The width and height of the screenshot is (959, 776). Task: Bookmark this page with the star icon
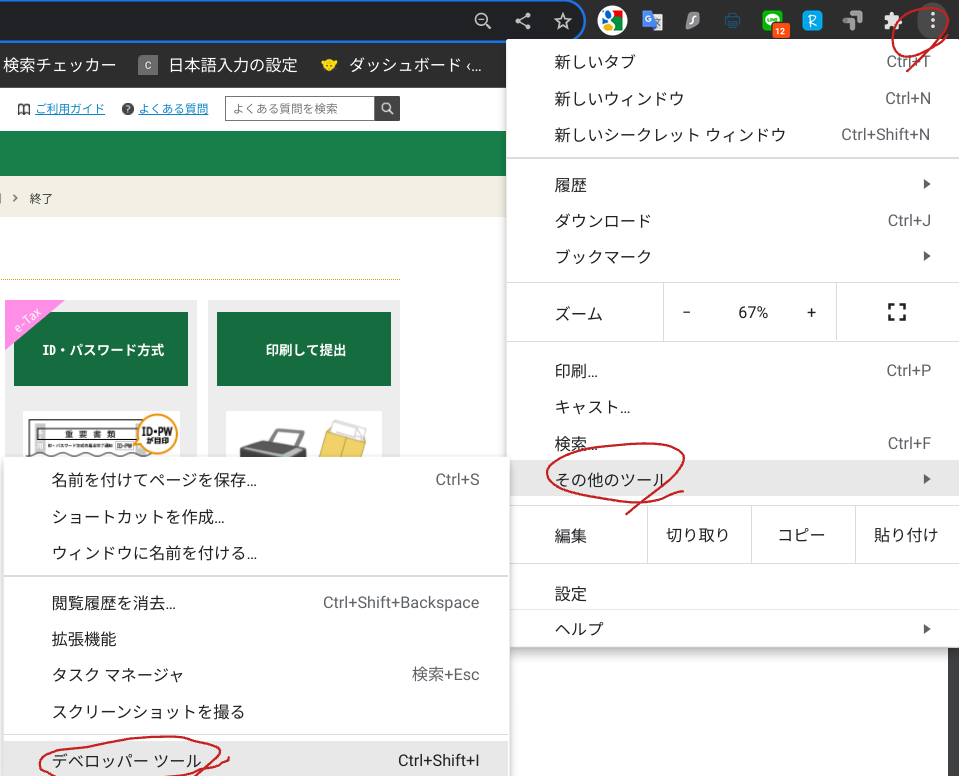coord(563,21)
